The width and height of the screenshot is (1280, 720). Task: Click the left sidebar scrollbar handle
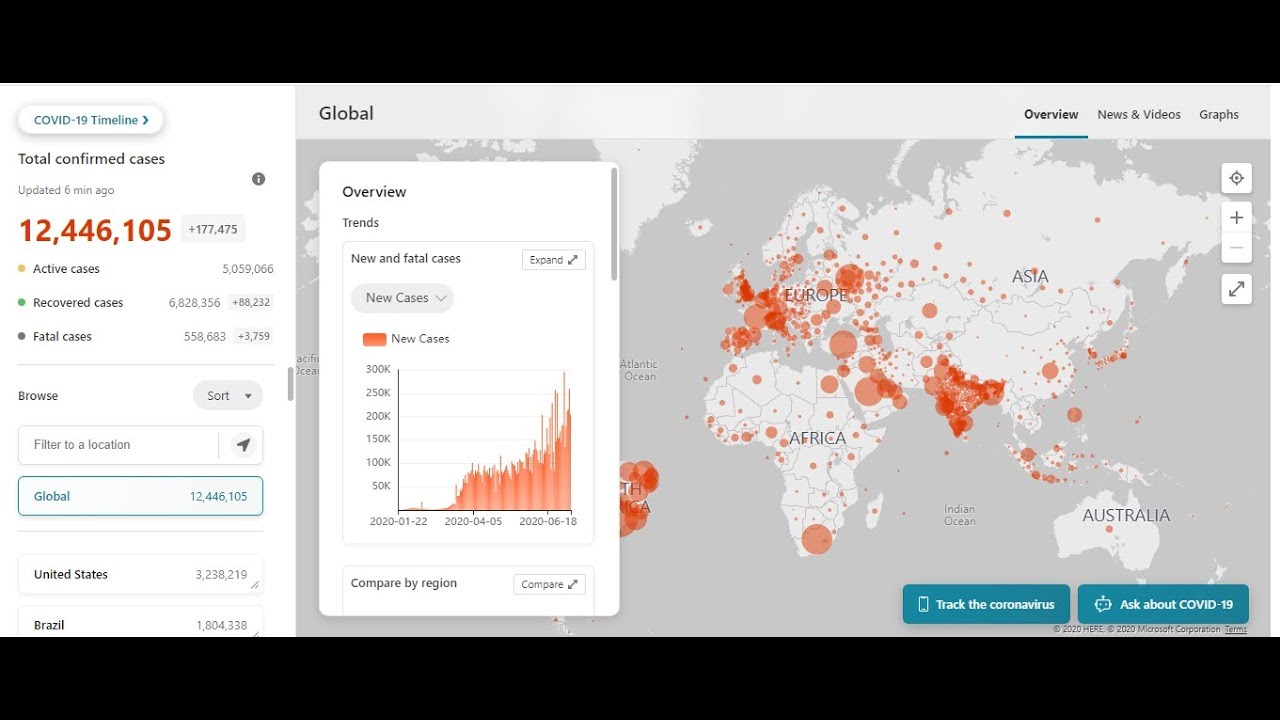tap(290, 384)
